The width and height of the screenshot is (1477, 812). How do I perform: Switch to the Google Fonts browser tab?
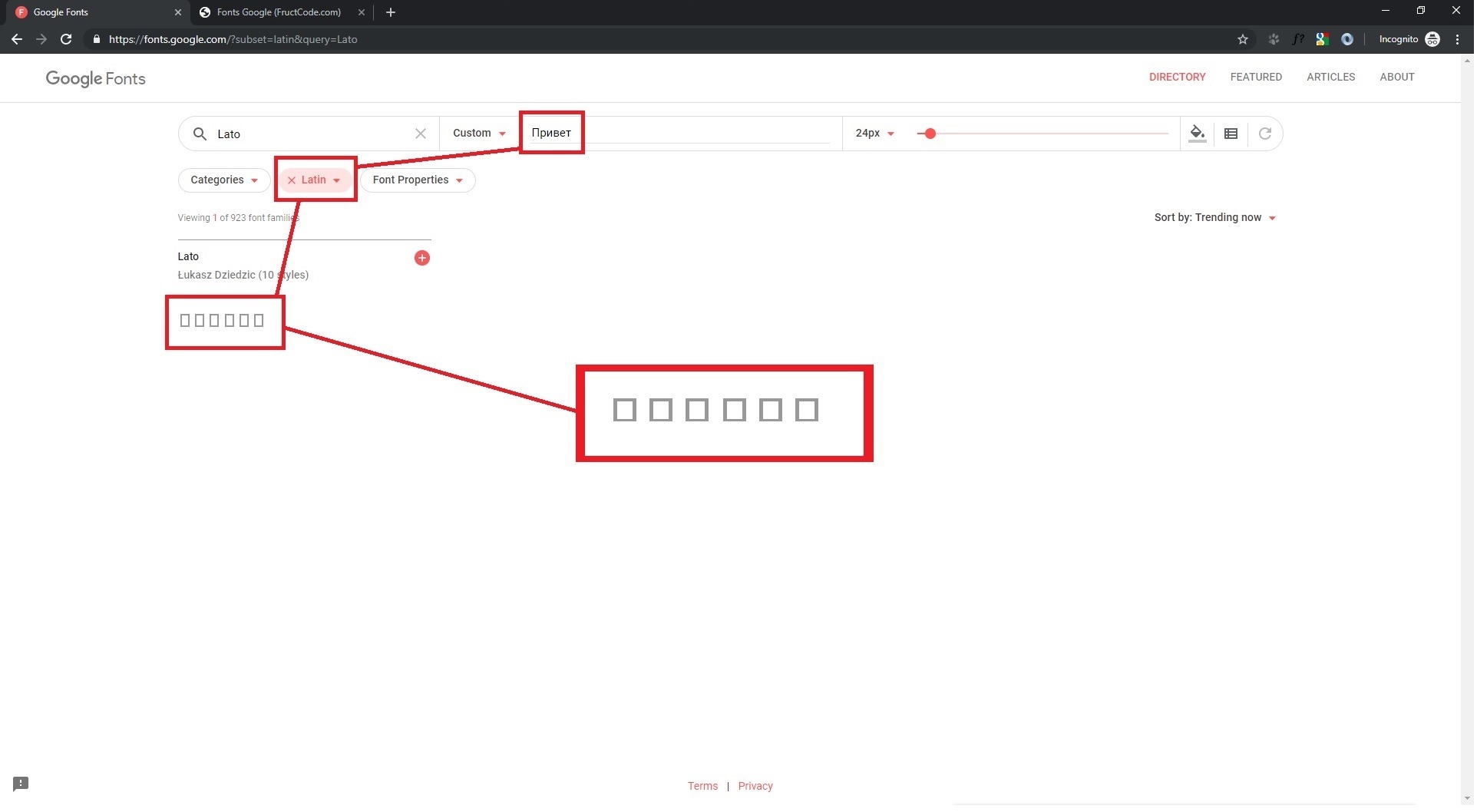97,12
